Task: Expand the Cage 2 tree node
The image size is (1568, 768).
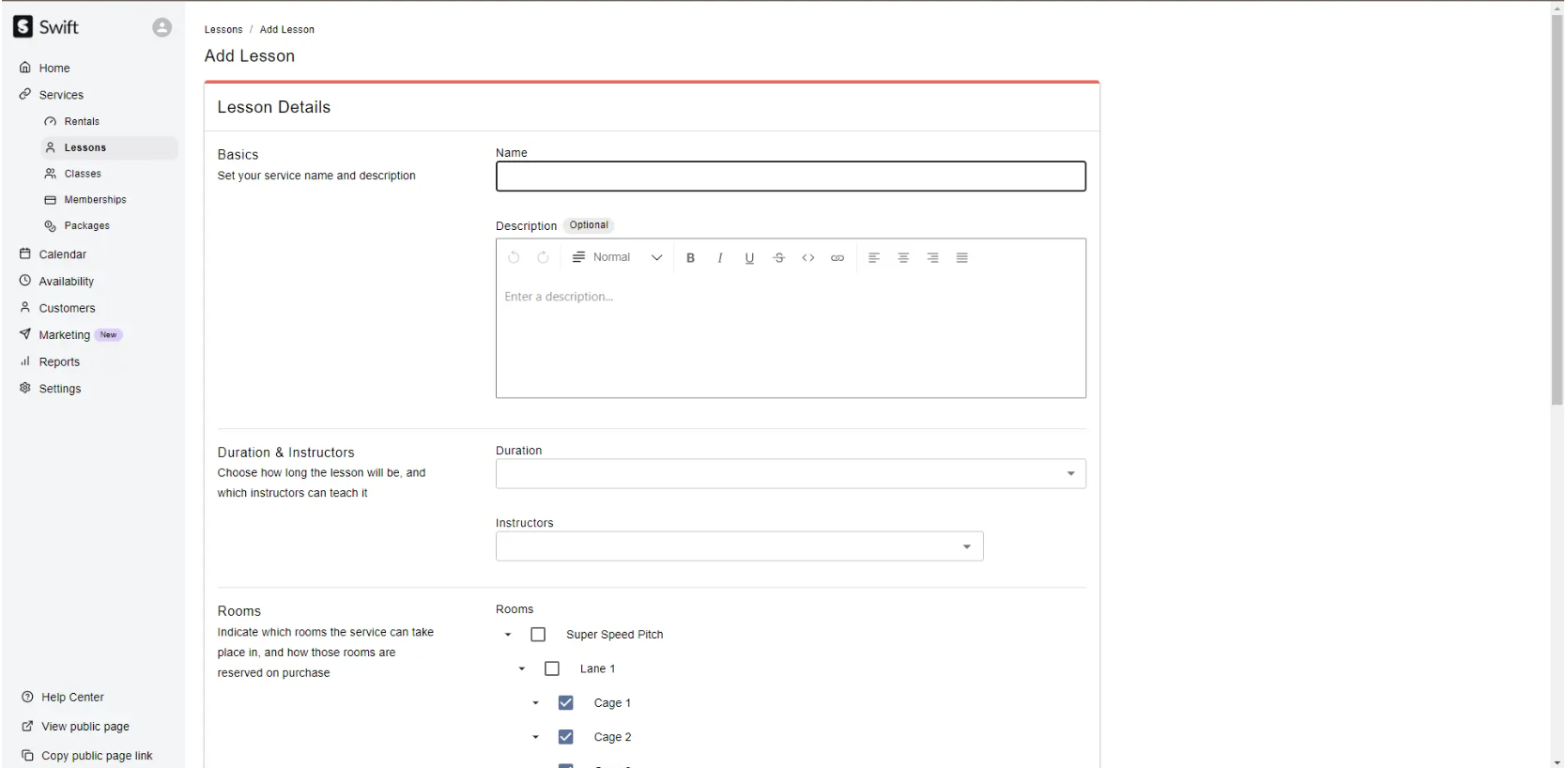Action: [536, 737]
